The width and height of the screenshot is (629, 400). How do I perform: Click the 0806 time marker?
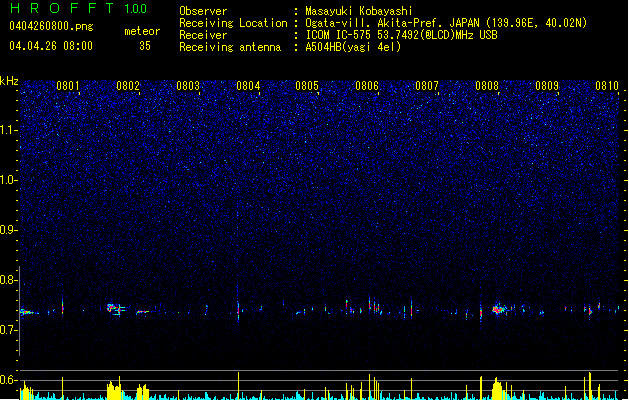[x=367, y=85]
